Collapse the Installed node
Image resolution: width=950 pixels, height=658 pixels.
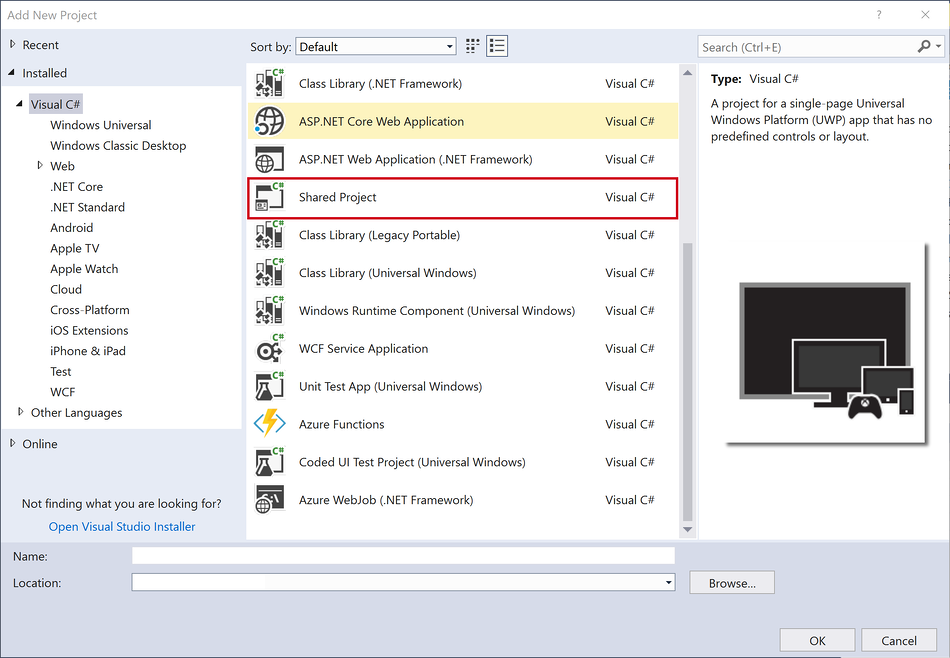click(x=12, y=73)
